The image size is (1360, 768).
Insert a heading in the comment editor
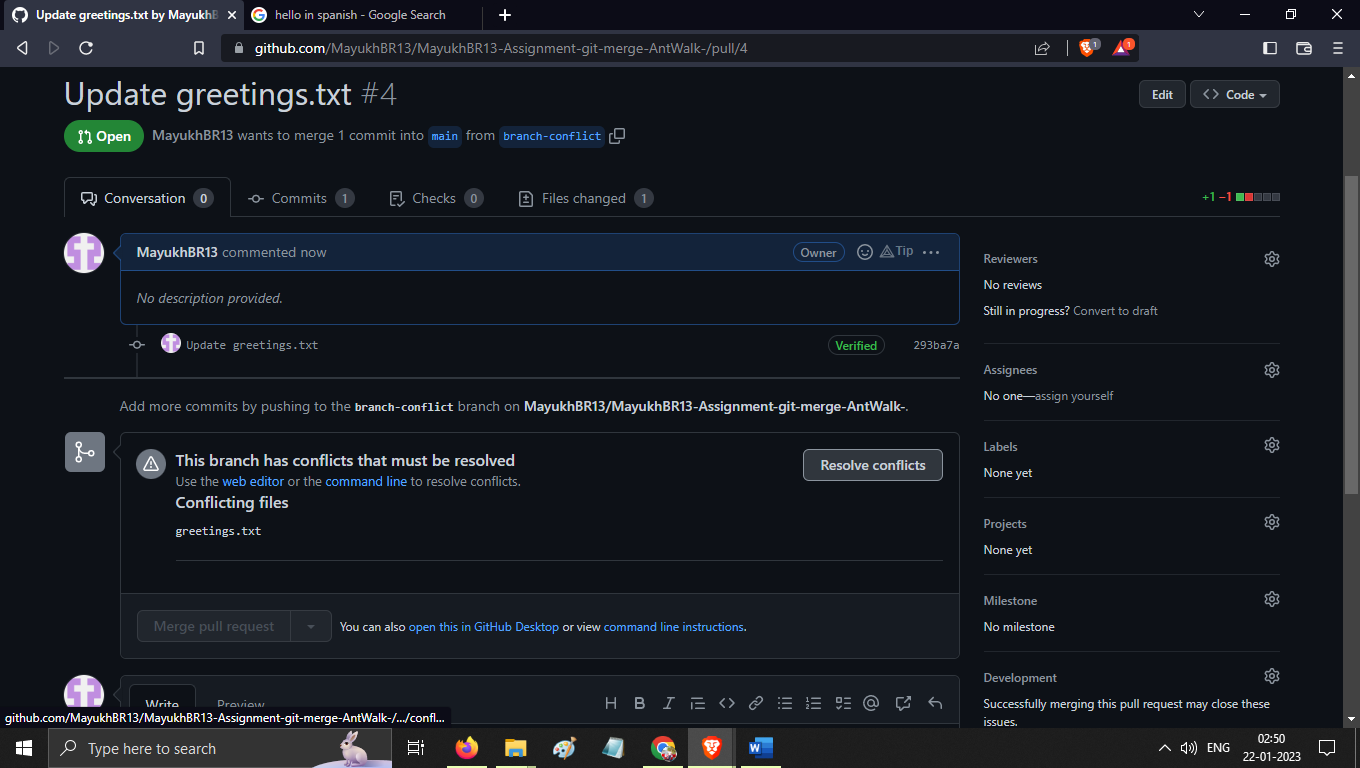[611, 703]
